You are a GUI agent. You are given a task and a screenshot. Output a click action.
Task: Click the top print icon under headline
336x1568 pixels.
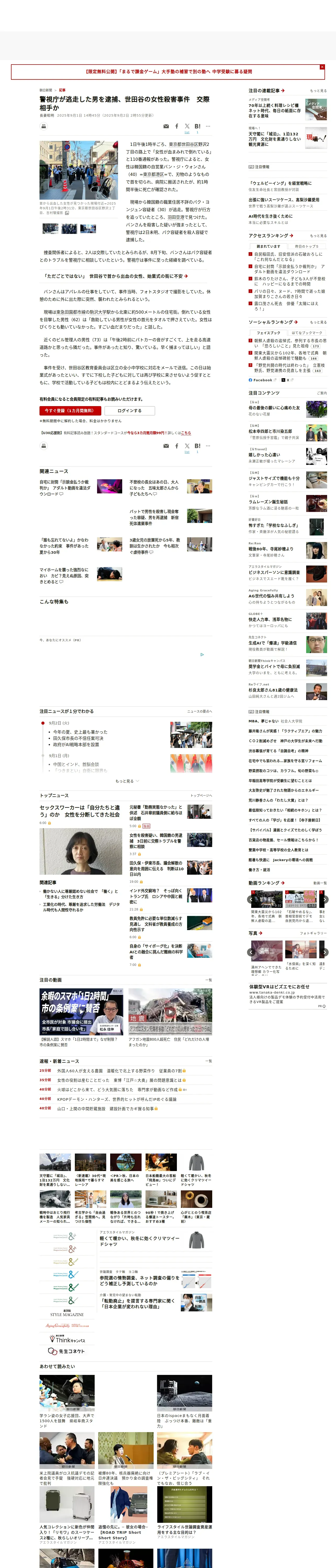pos(44,126)
